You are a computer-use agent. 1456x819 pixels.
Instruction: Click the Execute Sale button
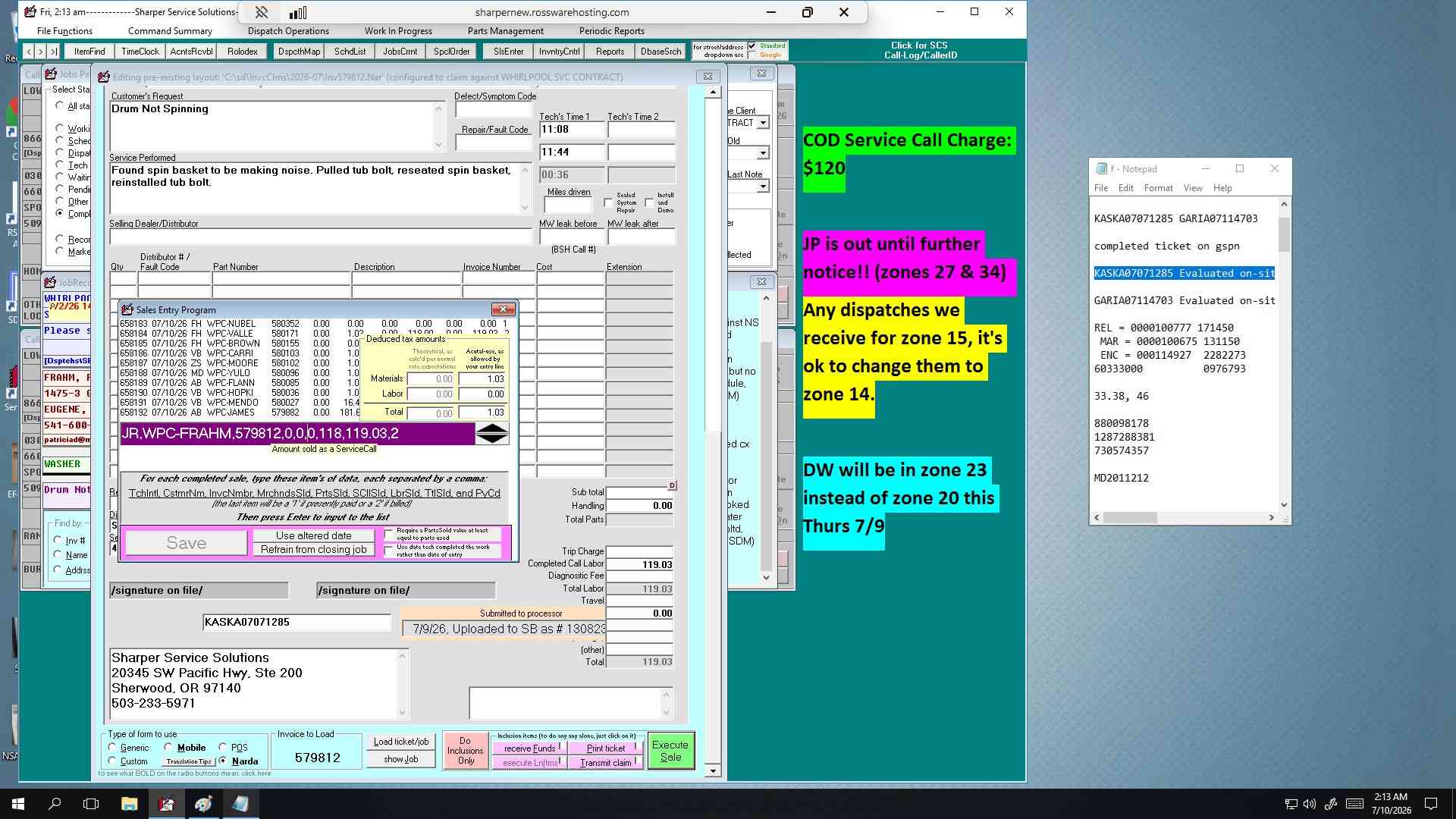[x=671, y=751]
